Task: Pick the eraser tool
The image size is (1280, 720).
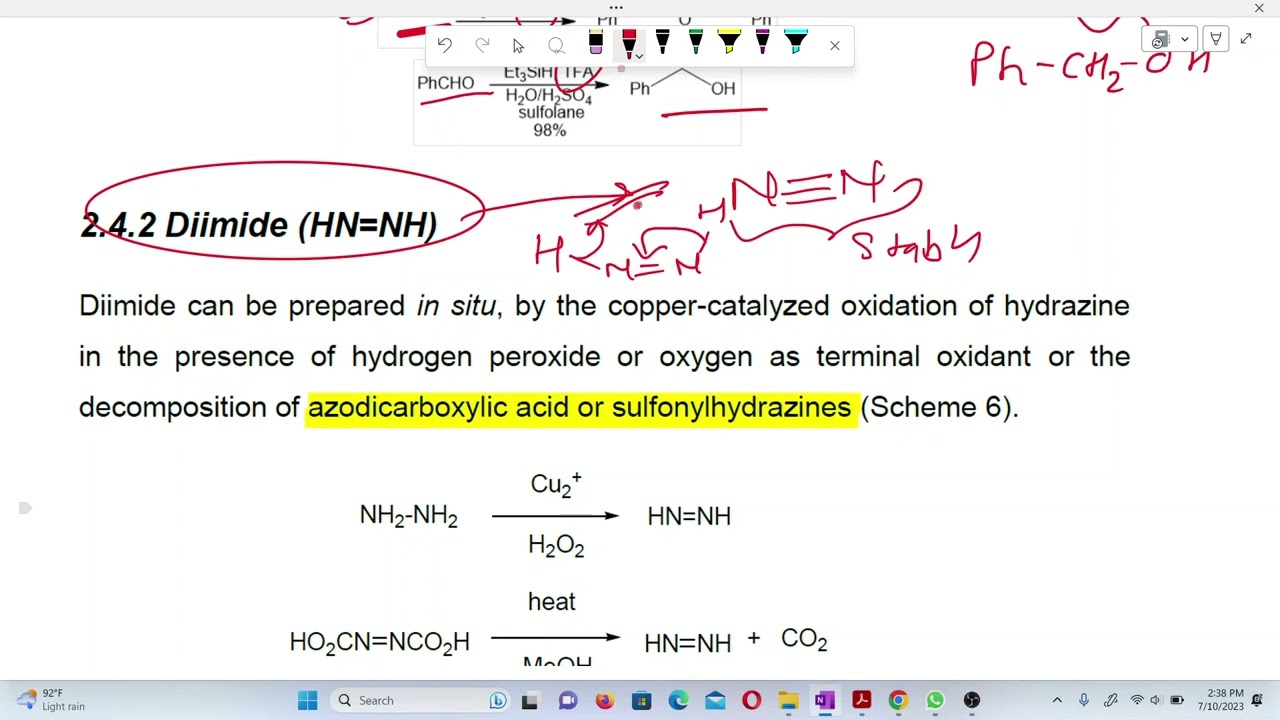Action: (595, 43)
